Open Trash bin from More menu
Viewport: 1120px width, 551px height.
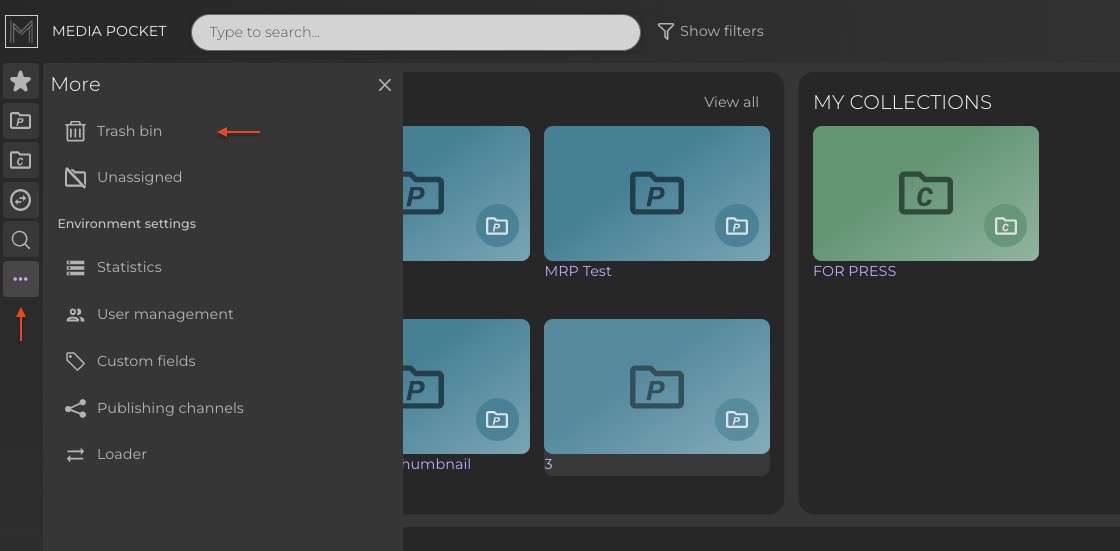tap(129, 131)
